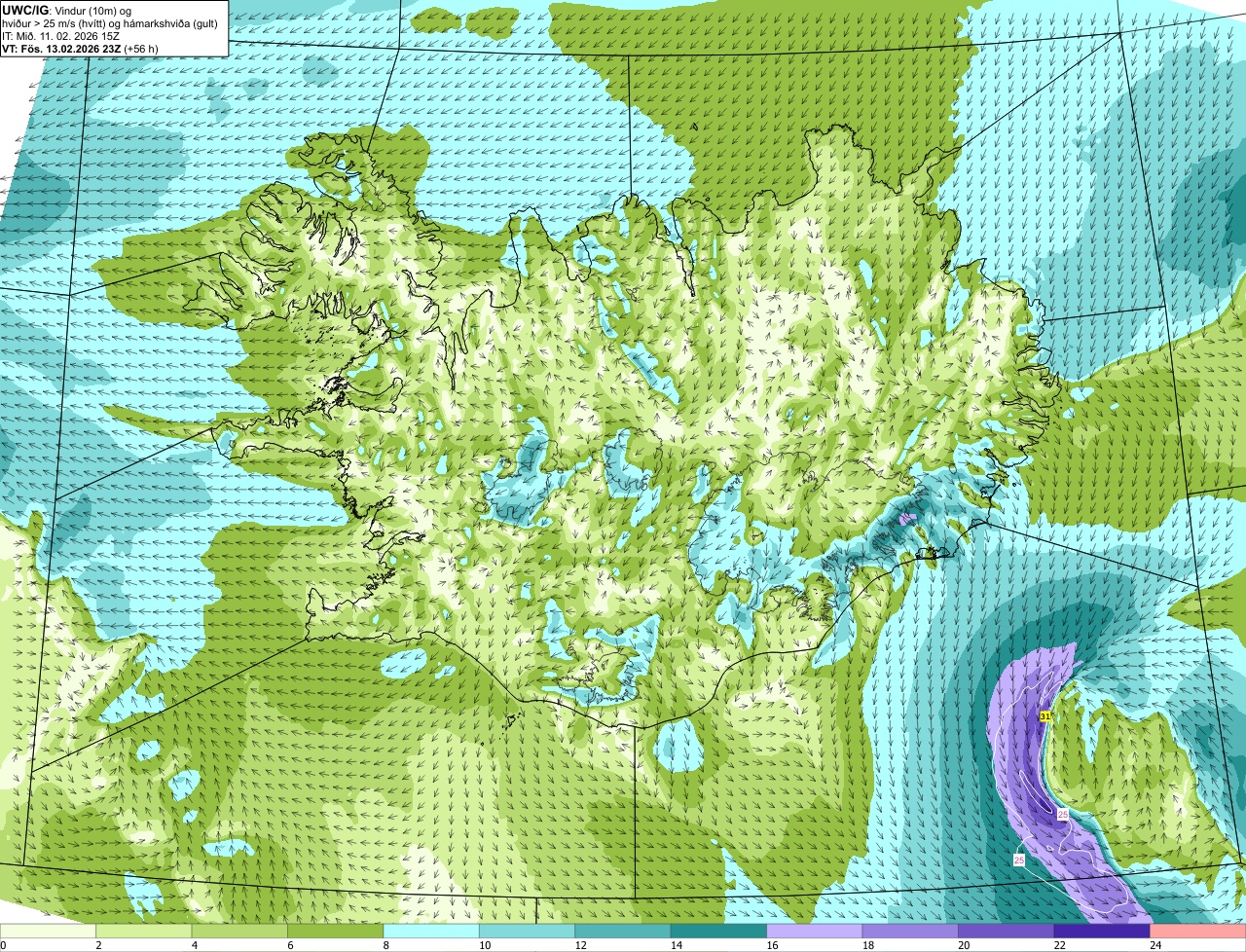Image resolution: width=1246 pixels, height=952 pixels.
Task: Select the 8–10 m/s light cyan legend segment
Action: click(432, 932)
